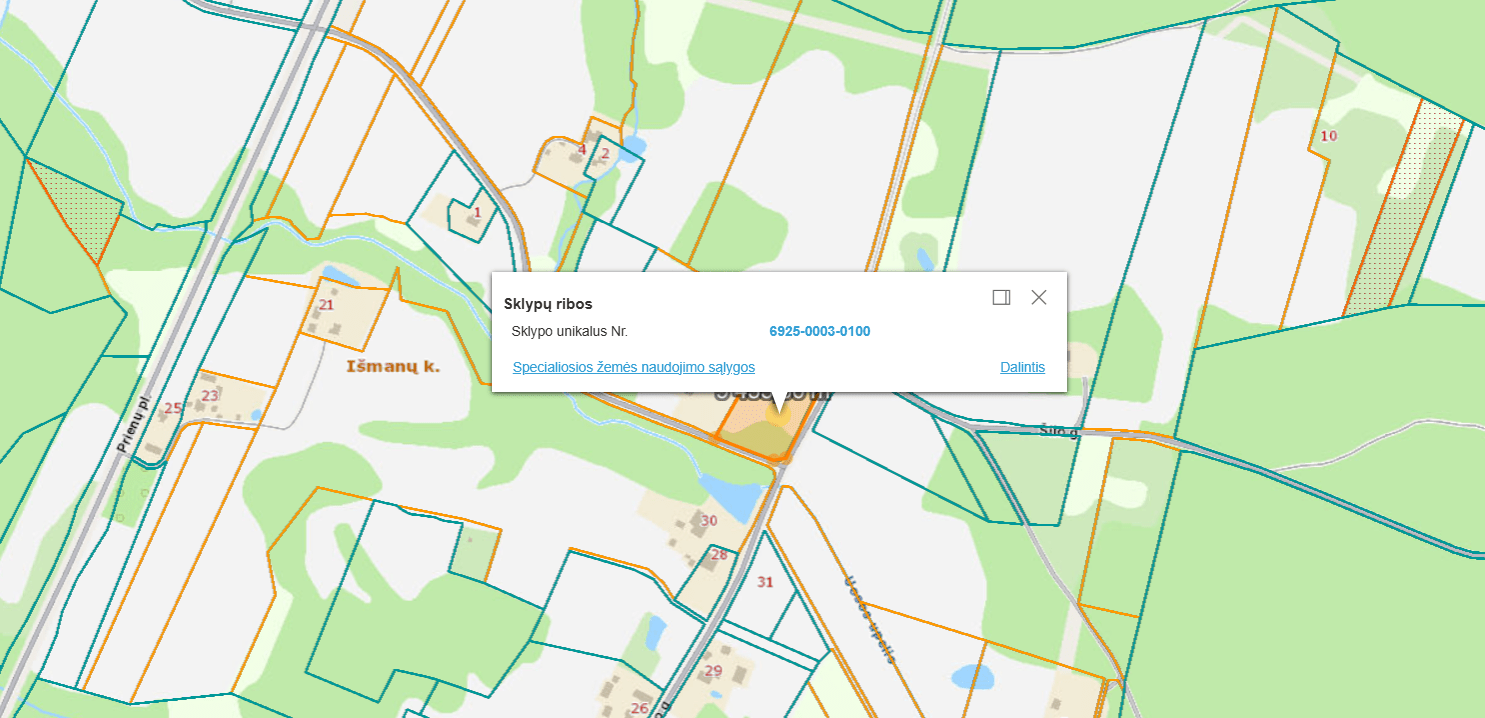
Task: Select the Sklypų ribos popup title
Action: (x=548, y=304)
